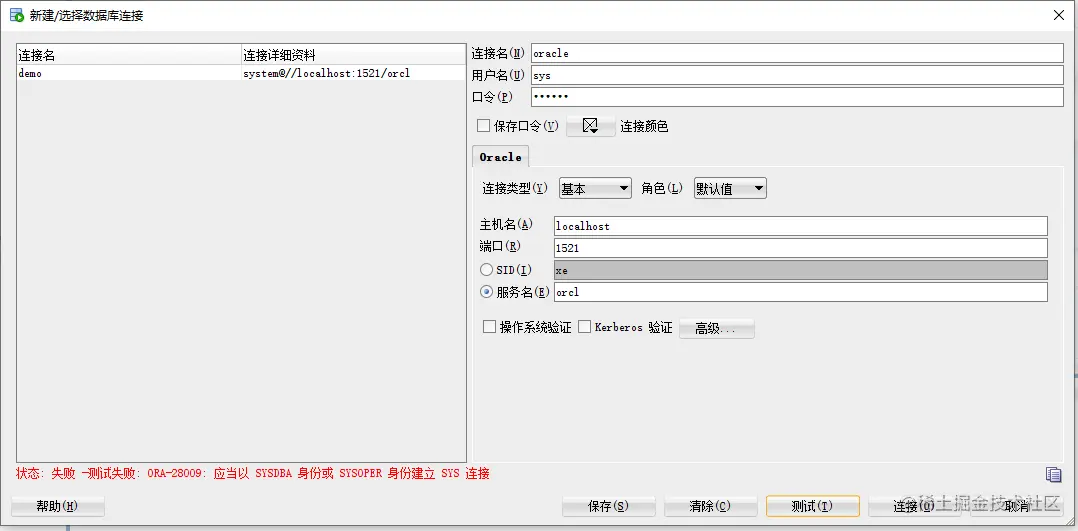Sort by connection details column header
This screenshot has height=531, width=1078.
(x=353, y=55)
